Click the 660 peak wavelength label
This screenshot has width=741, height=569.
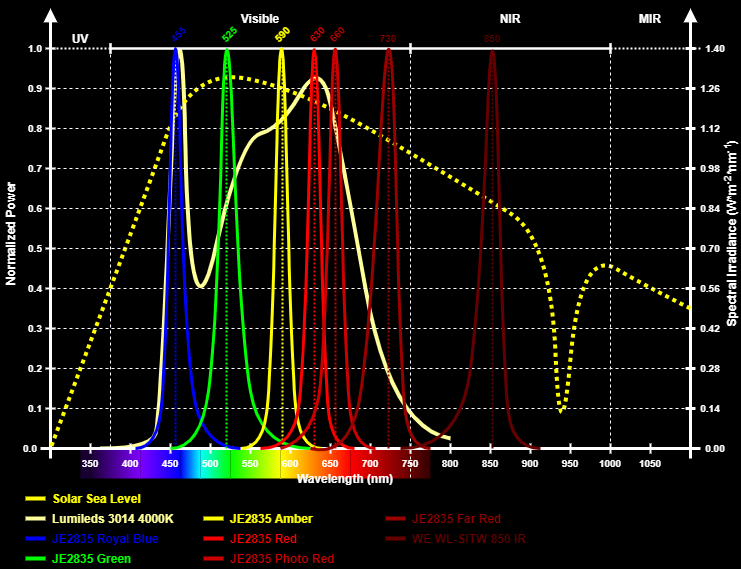pos(337,34)
